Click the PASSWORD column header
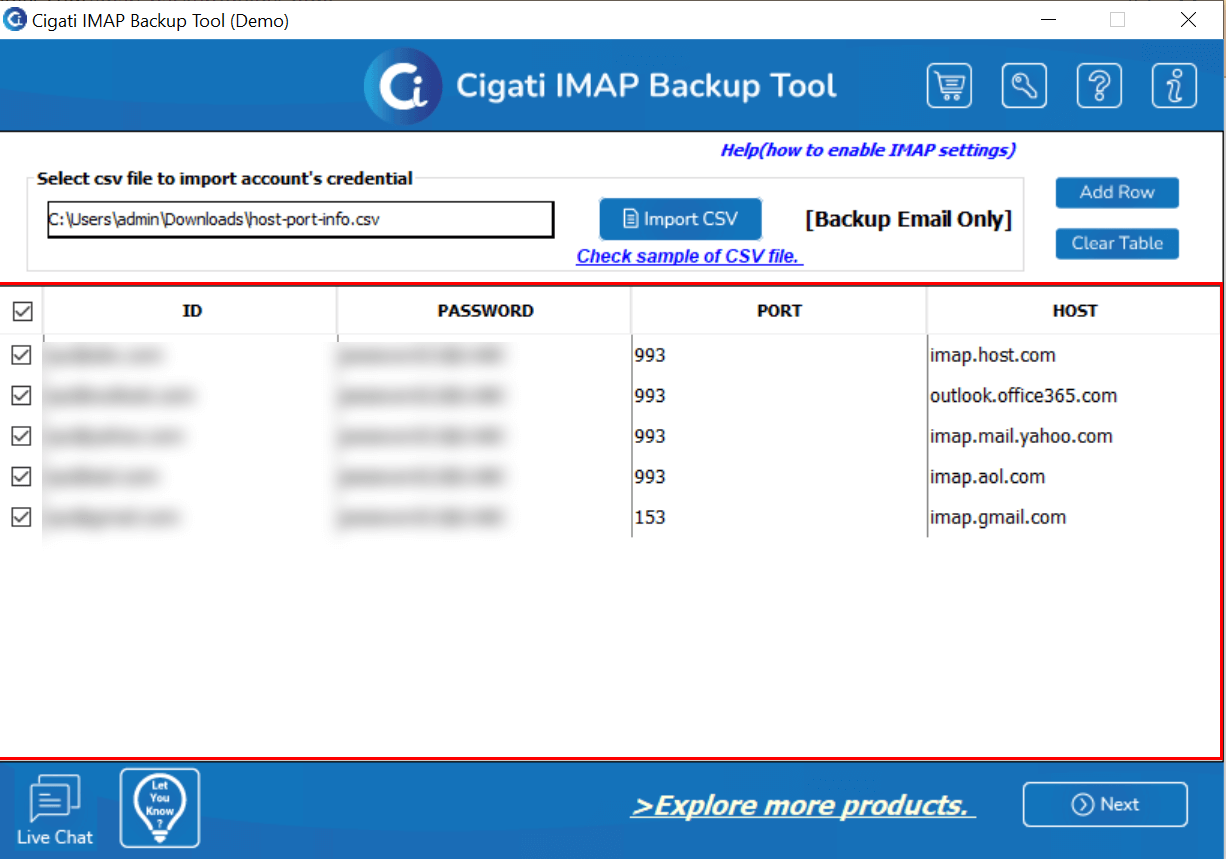 [485, 311]
